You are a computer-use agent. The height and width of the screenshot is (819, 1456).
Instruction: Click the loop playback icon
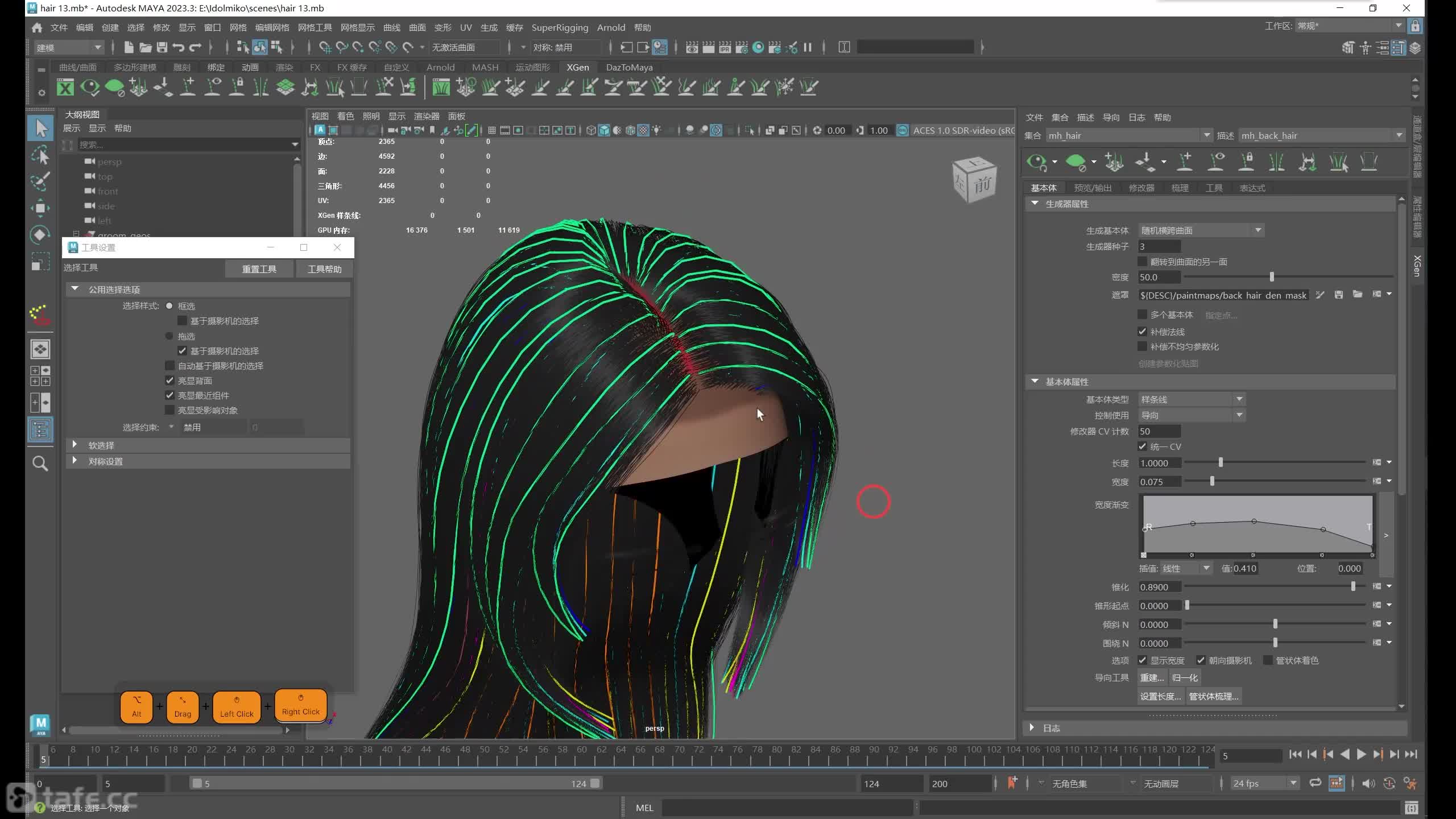pos(1315,783)
